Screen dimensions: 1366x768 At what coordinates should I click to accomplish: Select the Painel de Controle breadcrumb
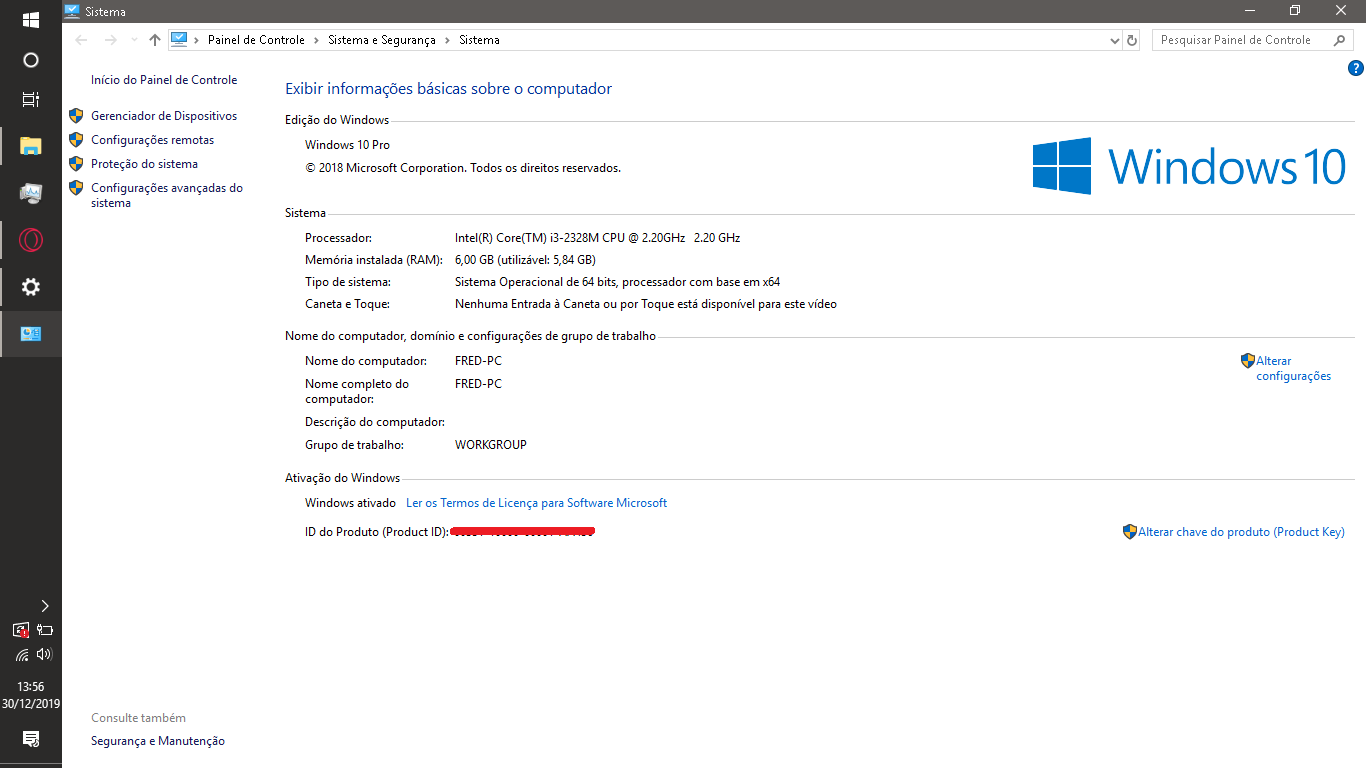(256, 40)
